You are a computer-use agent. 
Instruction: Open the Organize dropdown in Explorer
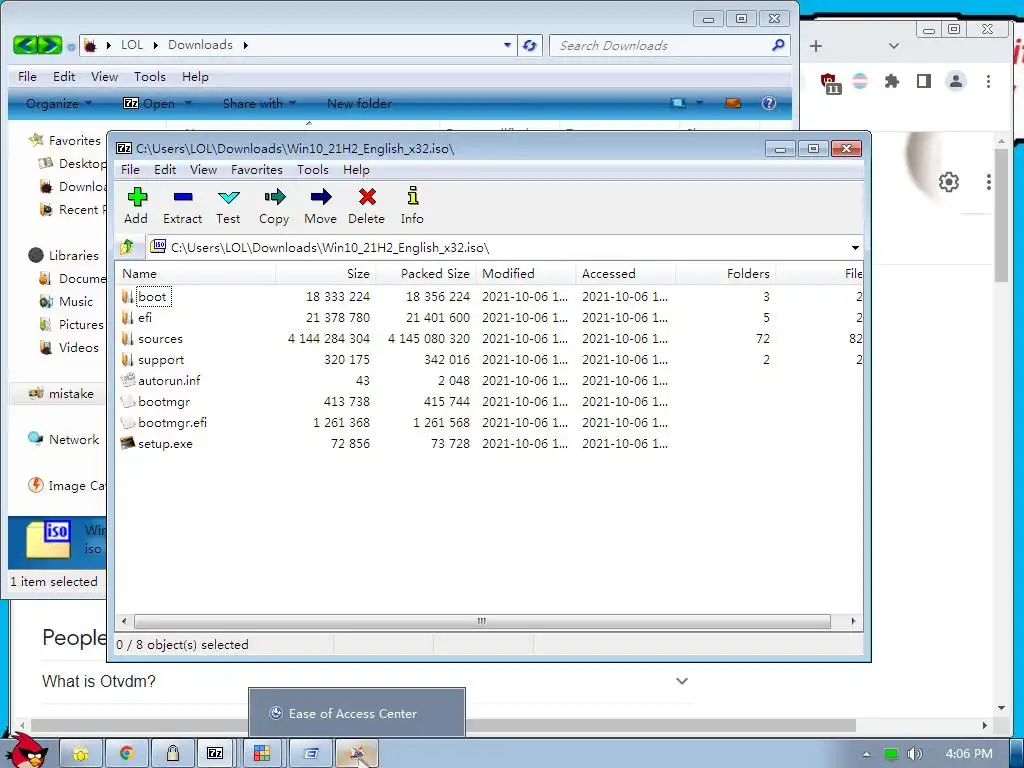tap(58, 103)
